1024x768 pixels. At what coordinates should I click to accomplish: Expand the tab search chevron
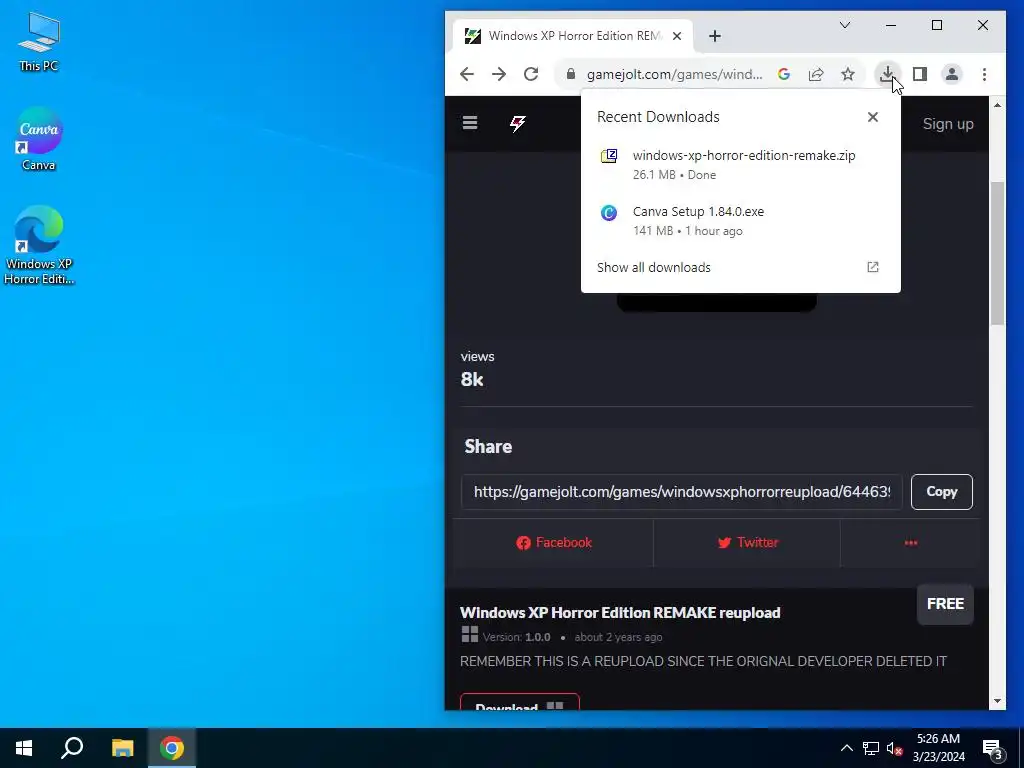[844, 25]
